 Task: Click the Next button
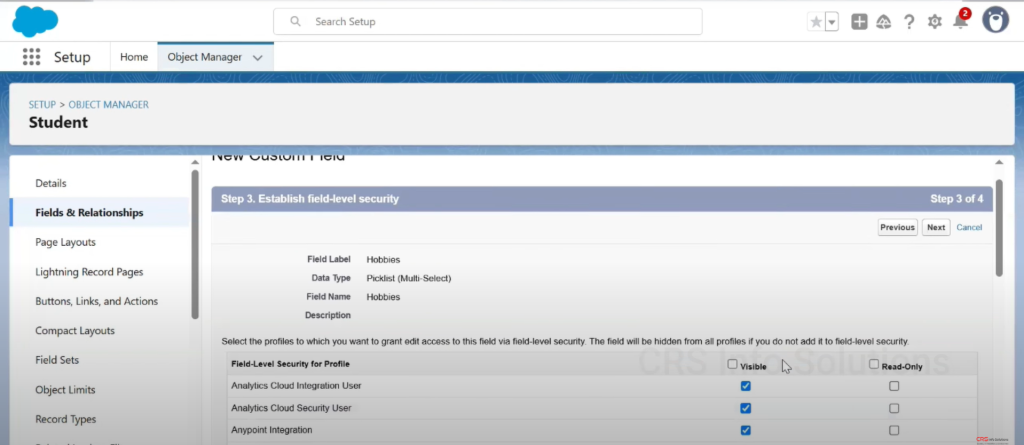tap(935, 227)
